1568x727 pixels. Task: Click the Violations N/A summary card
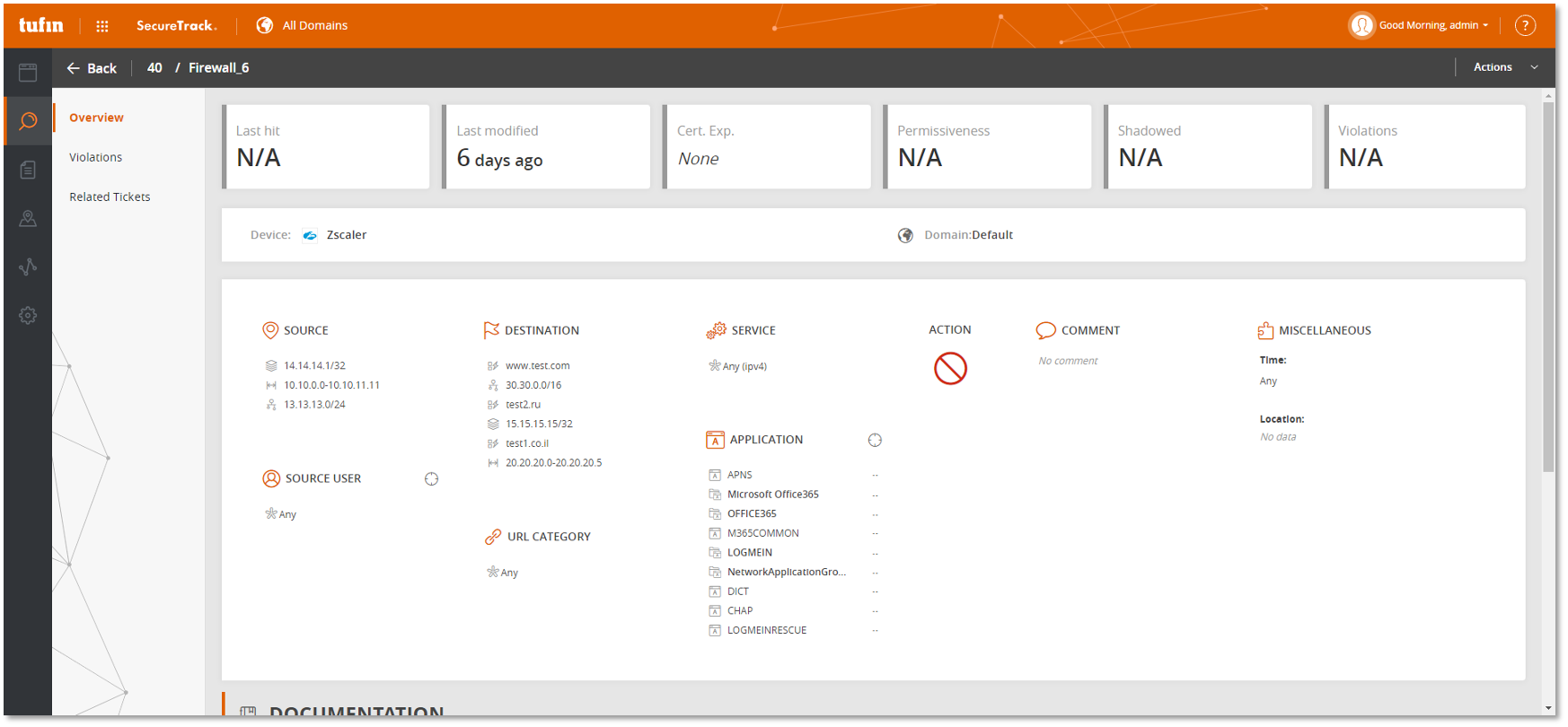tap(1425, 147)
